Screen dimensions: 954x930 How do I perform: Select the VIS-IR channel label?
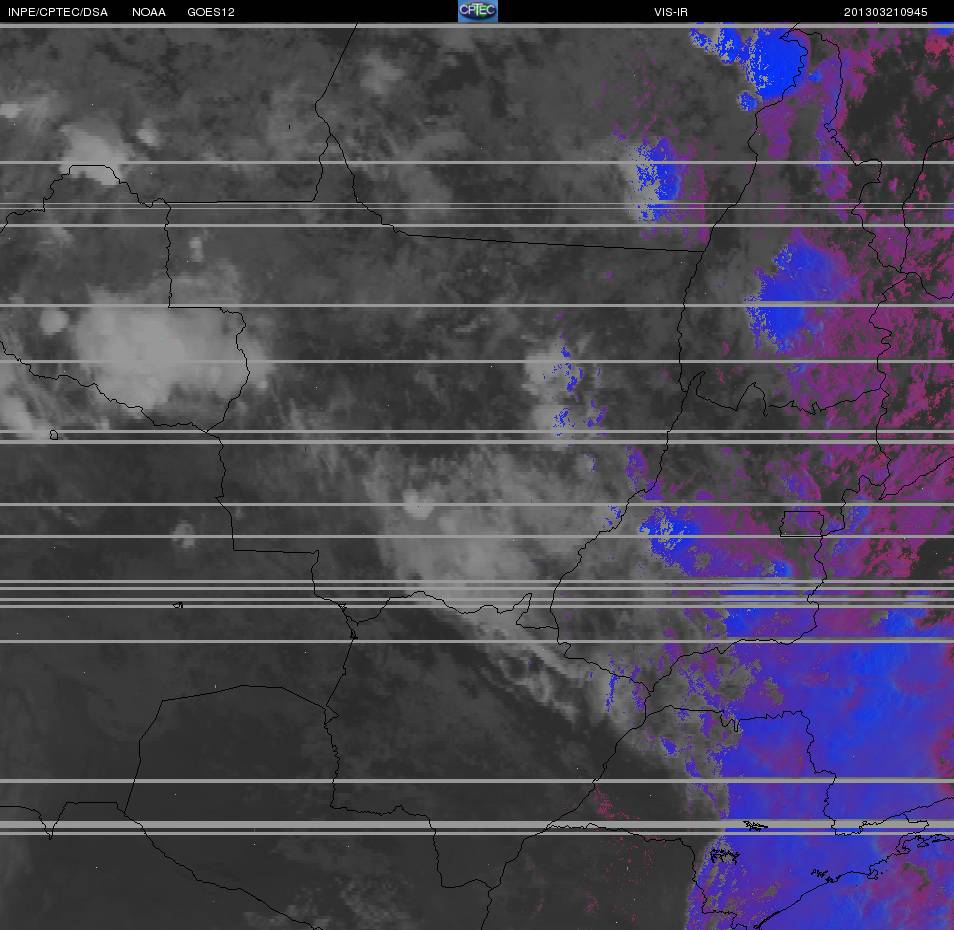coord(671,12)
